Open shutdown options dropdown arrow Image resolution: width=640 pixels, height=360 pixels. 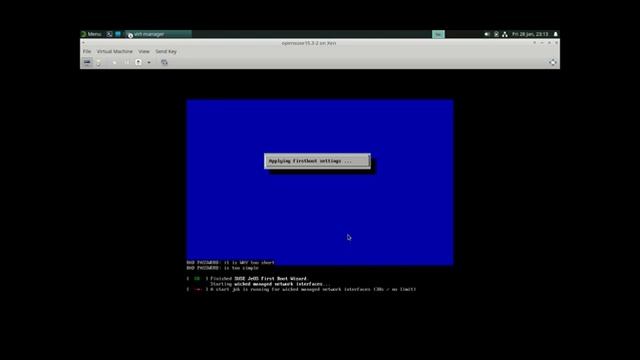(149, 62)
